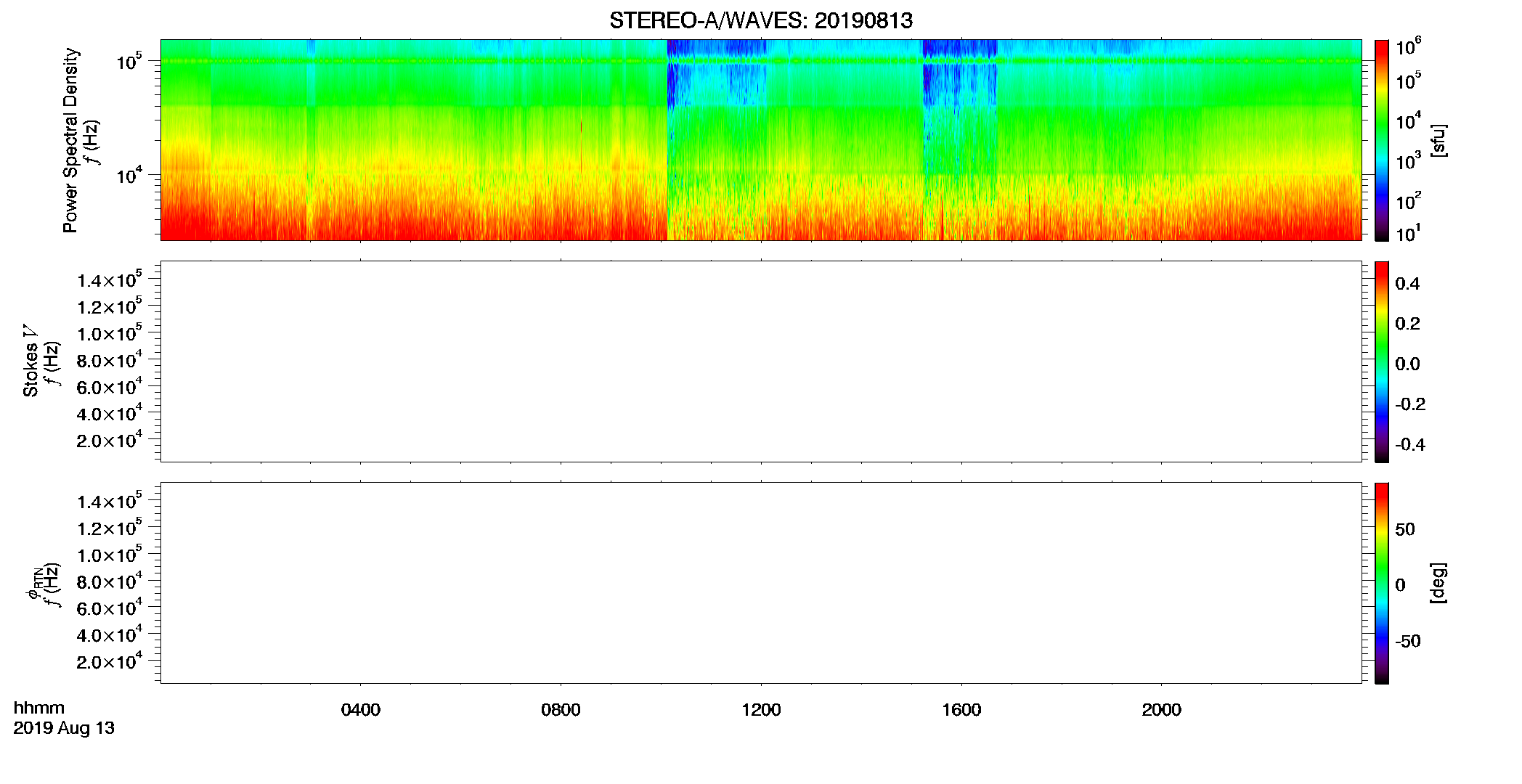Click the STEREO-A/WAVES: 20190813 plot title

[x=761, y=20]
